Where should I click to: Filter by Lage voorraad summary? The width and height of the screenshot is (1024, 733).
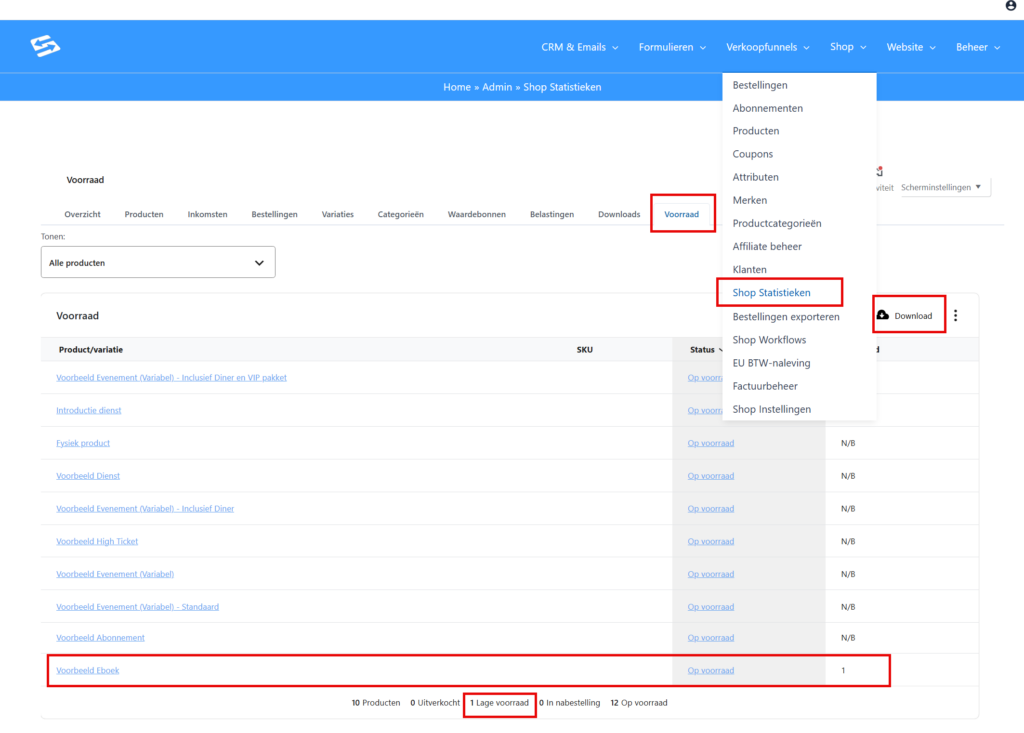pyautogui.click(x=500, y=703)
